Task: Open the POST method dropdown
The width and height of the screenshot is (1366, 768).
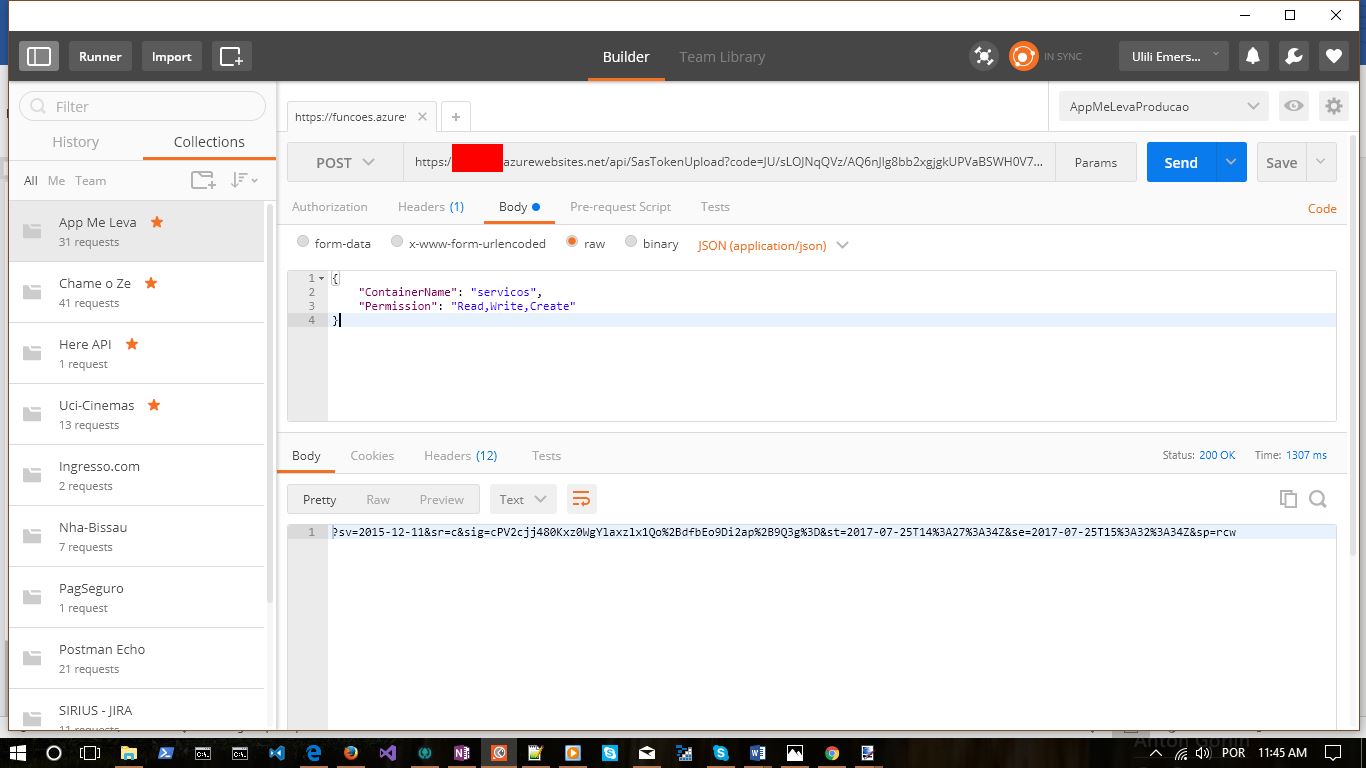Action: click(345, 162)
